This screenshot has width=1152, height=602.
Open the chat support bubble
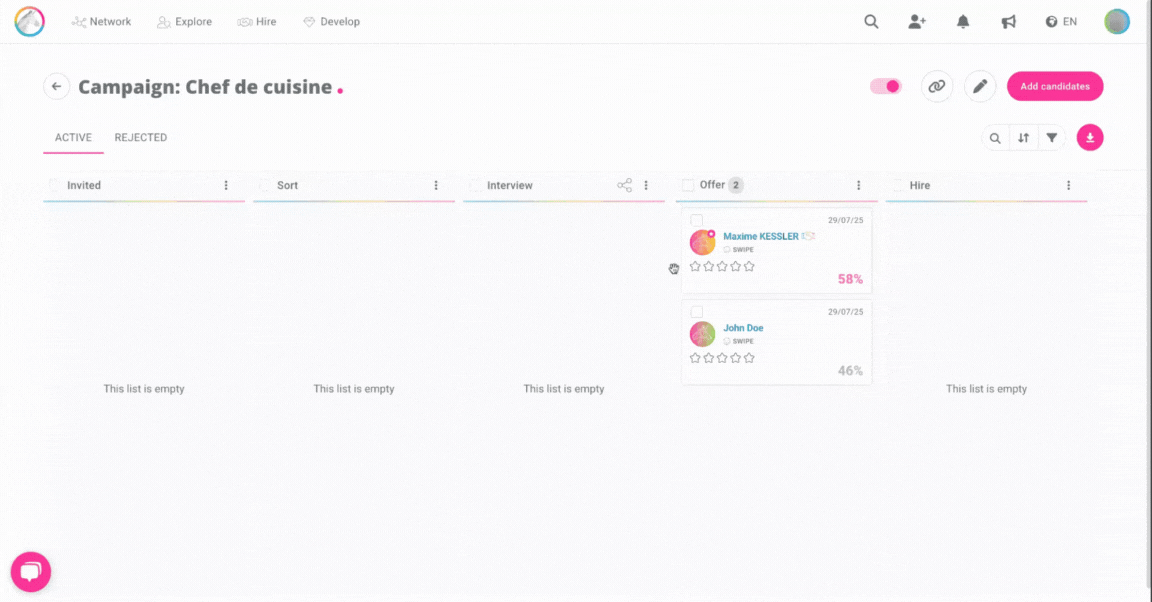31,572
